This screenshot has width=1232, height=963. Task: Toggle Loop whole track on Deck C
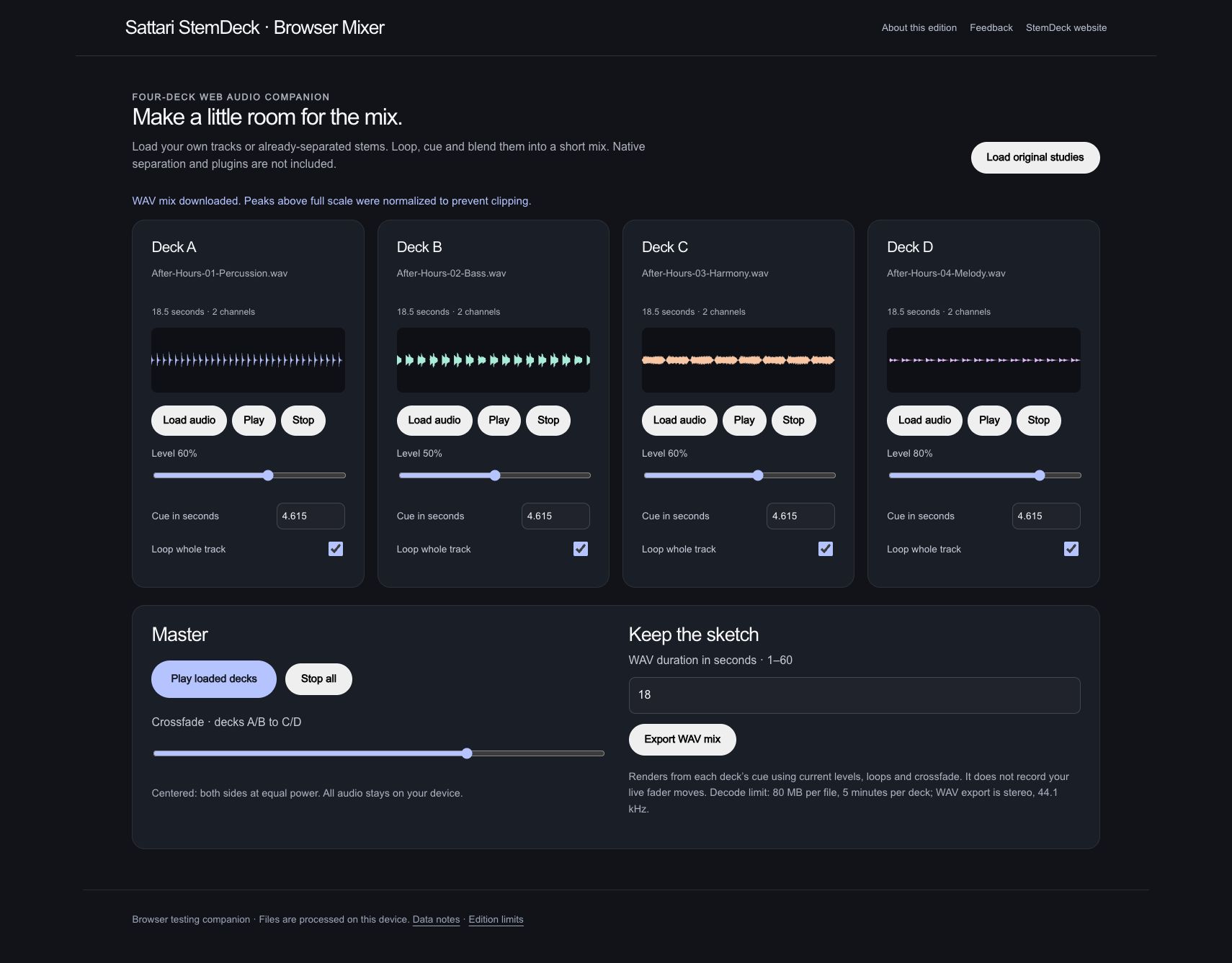826,549
